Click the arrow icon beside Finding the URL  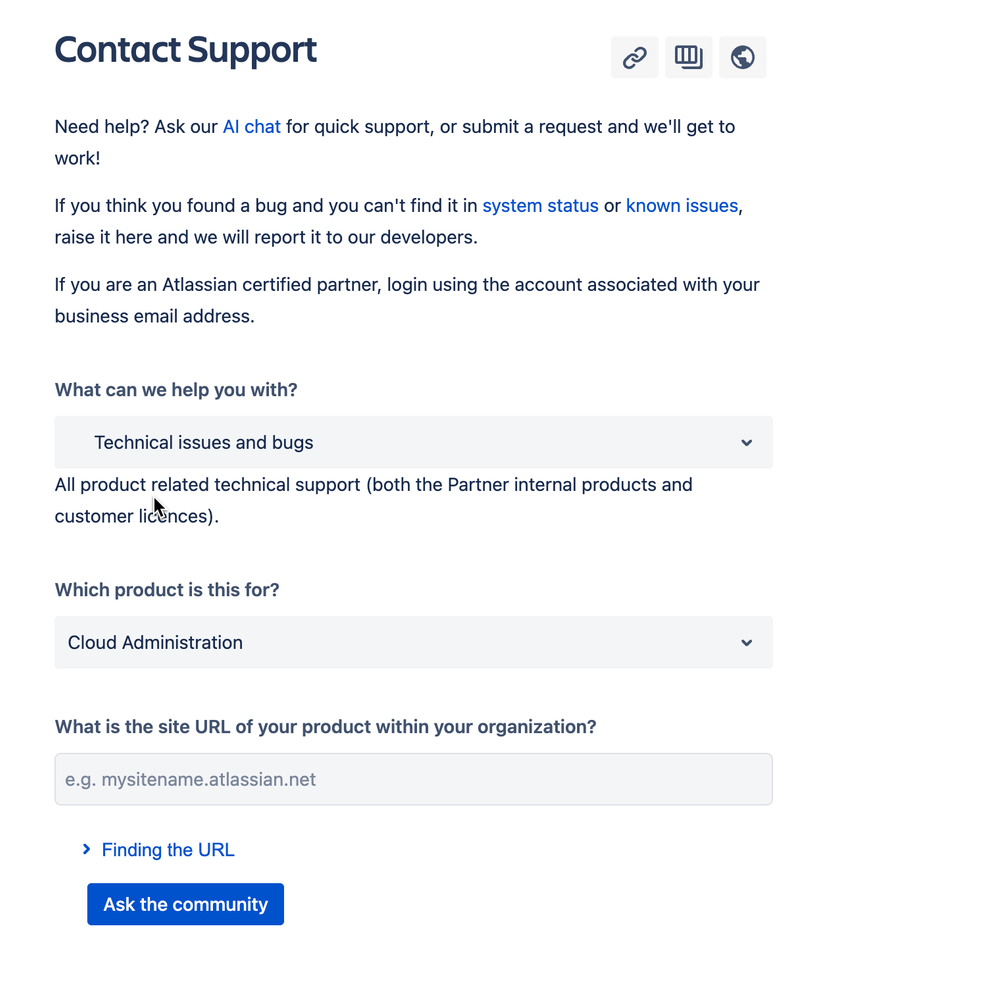87,849
